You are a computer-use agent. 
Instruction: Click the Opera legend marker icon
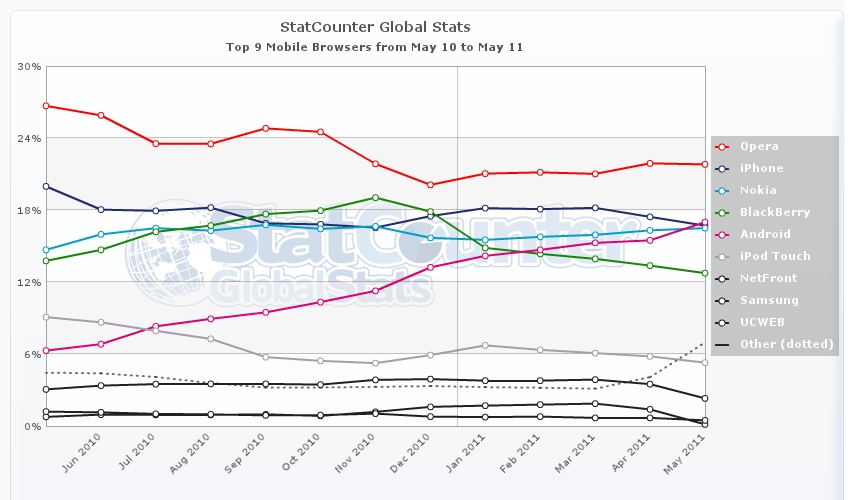point(723,147)
